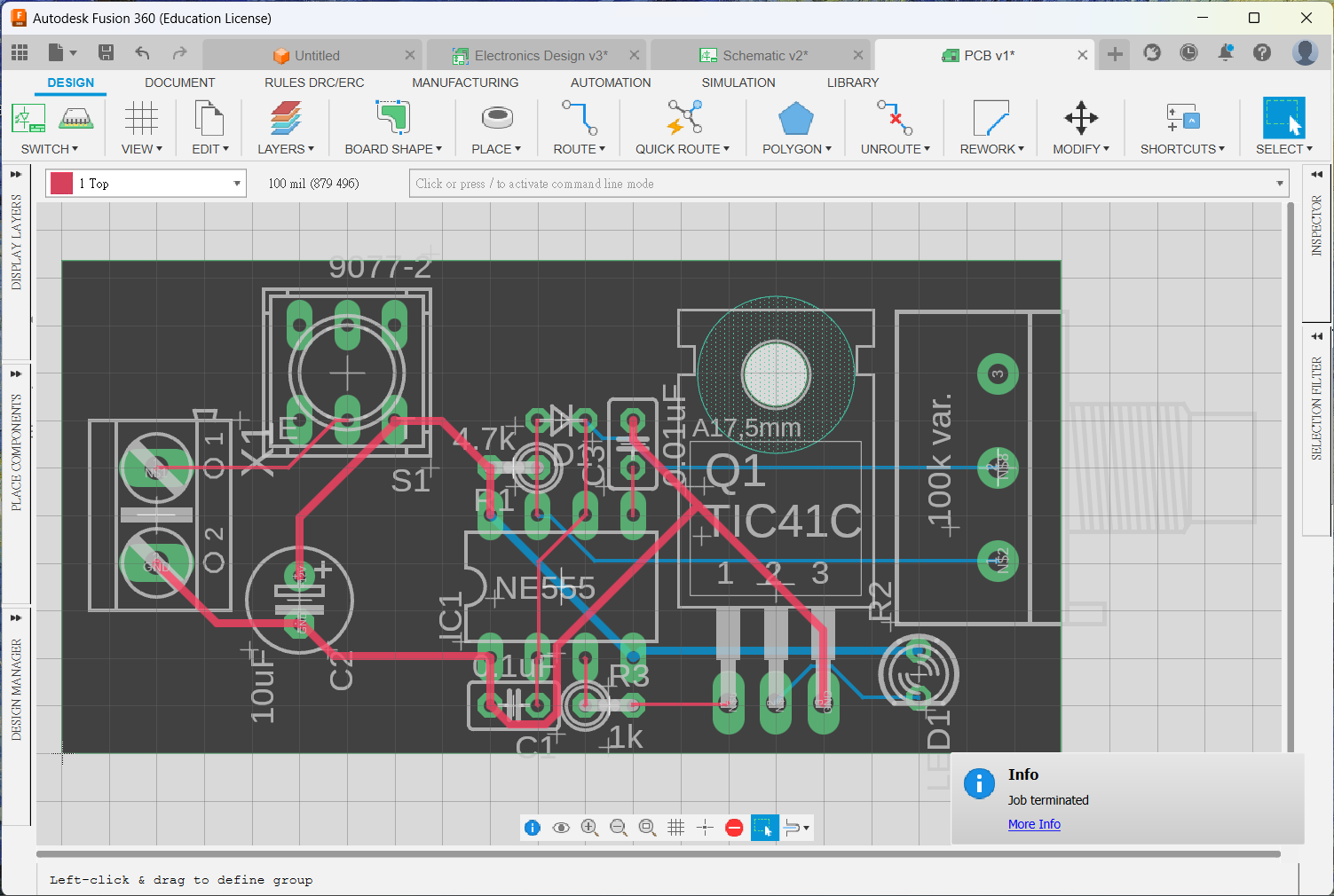Open the More Info link

1034,824
